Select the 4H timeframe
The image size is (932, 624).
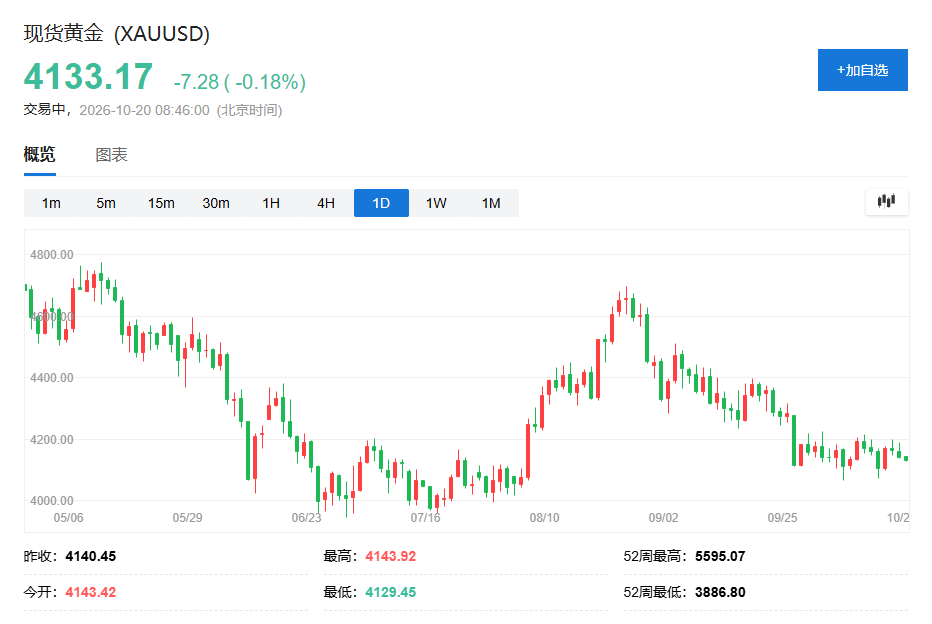point(326,203)
